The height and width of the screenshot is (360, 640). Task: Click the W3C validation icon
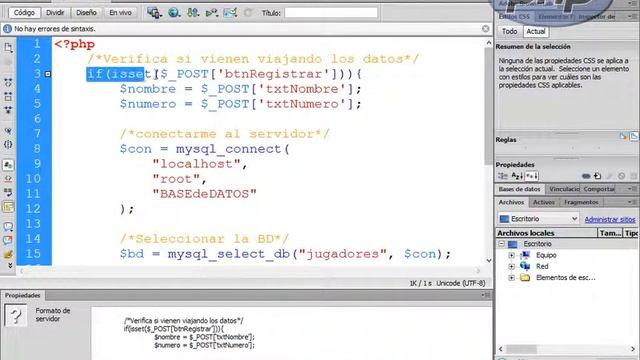(x=211, y=13)
